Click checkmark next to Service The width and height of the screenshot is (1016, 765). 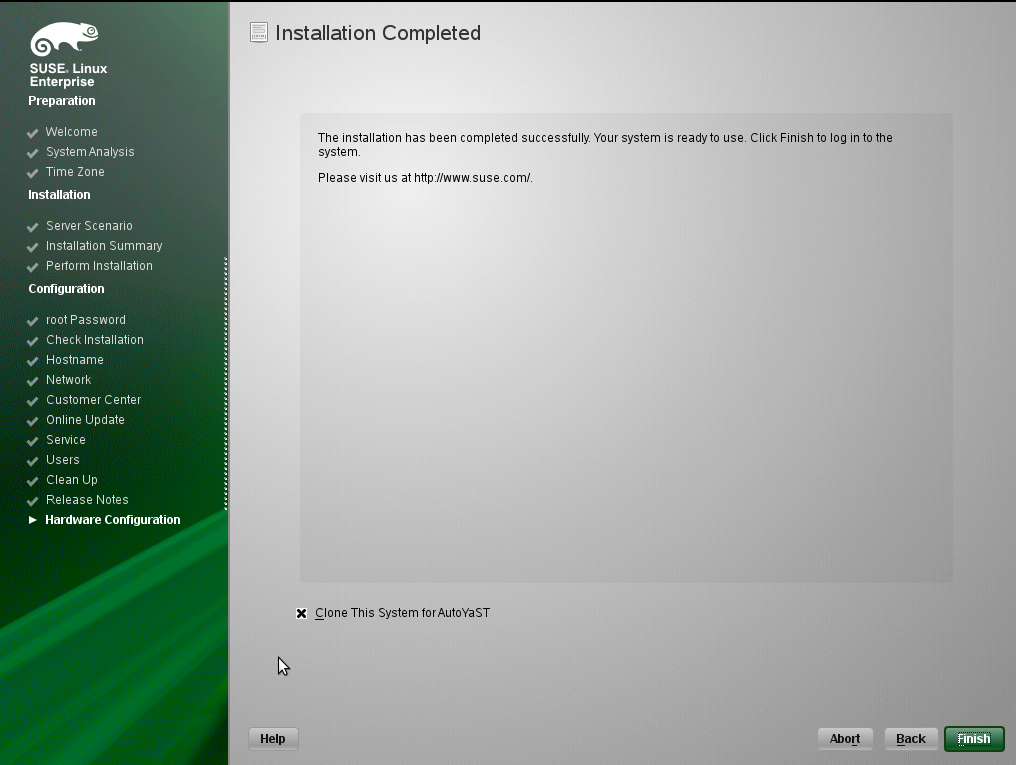click(32, 441)
